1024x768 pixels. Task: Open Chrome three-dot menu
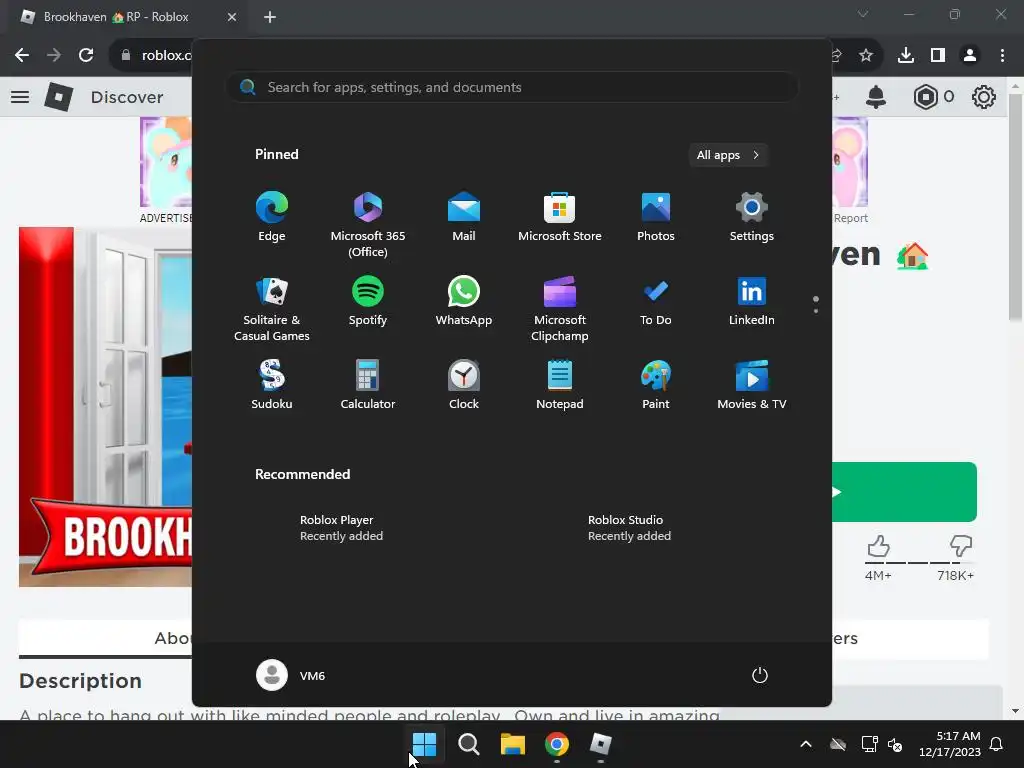click(x=1002, y=55)
